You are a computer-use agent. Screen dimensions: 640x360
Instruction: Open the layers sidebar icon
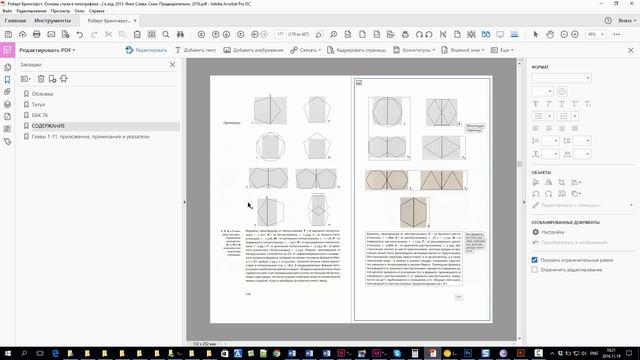pyautogui.click(x=7, y=104)
